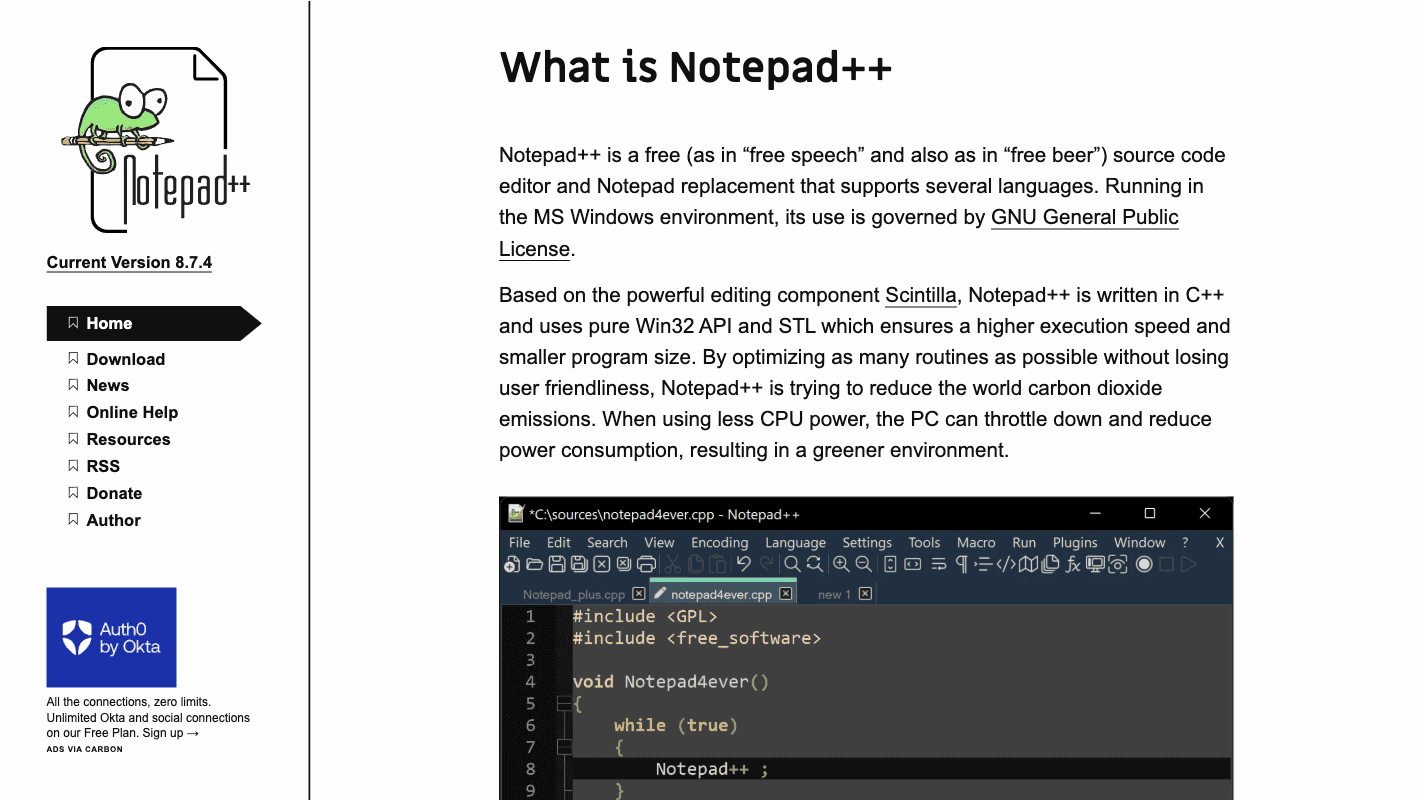Click the synchronize vertical scrolling icon
1422x800 pixels.
coord(890,564)
